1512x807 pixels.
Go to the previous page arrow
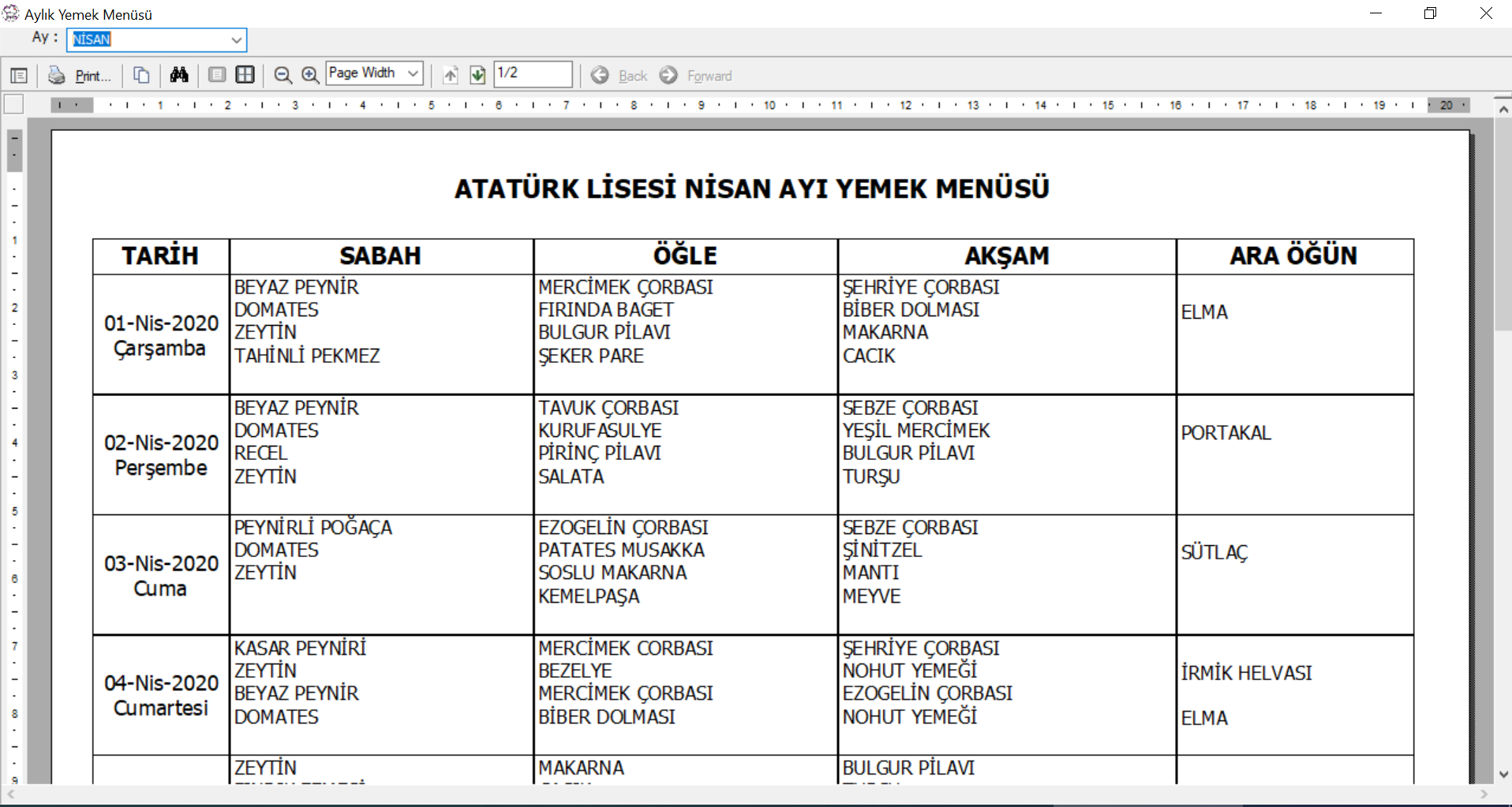(451, 75)
